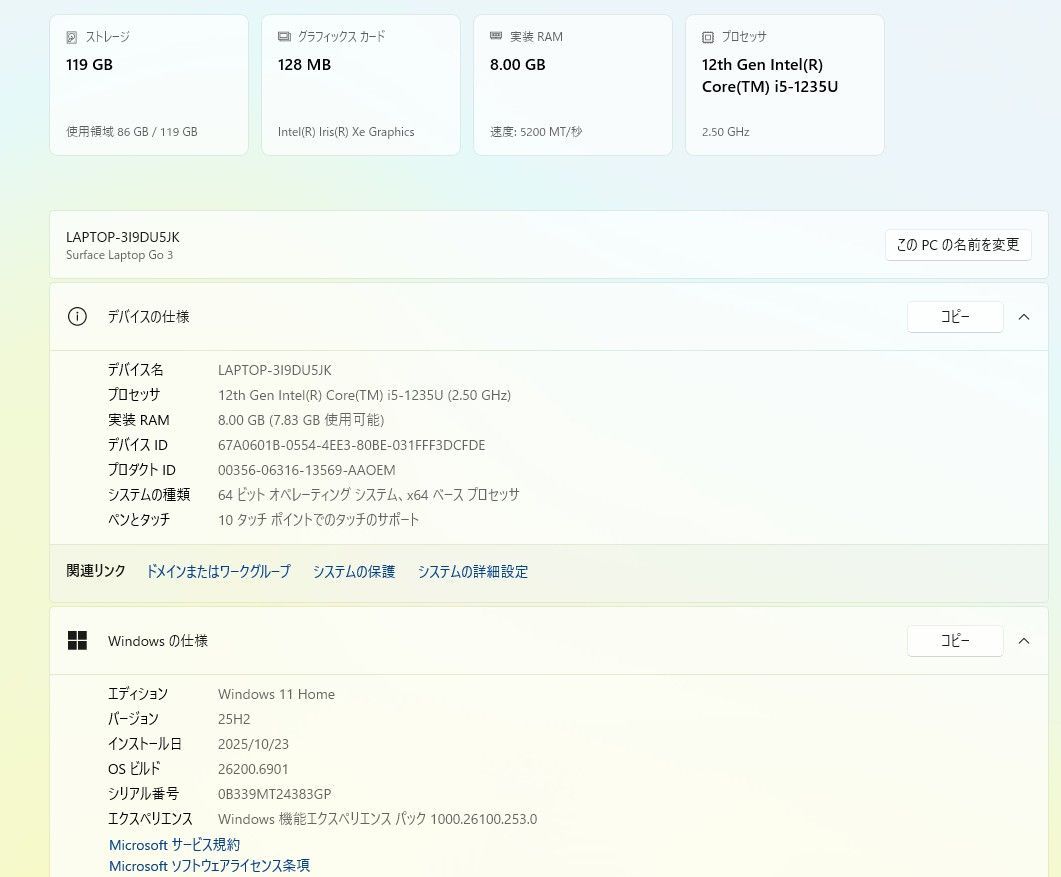1061x877 pixels.
Task: Click the Windows logo beside Windows の仕様
Action: tap(77, 641)
